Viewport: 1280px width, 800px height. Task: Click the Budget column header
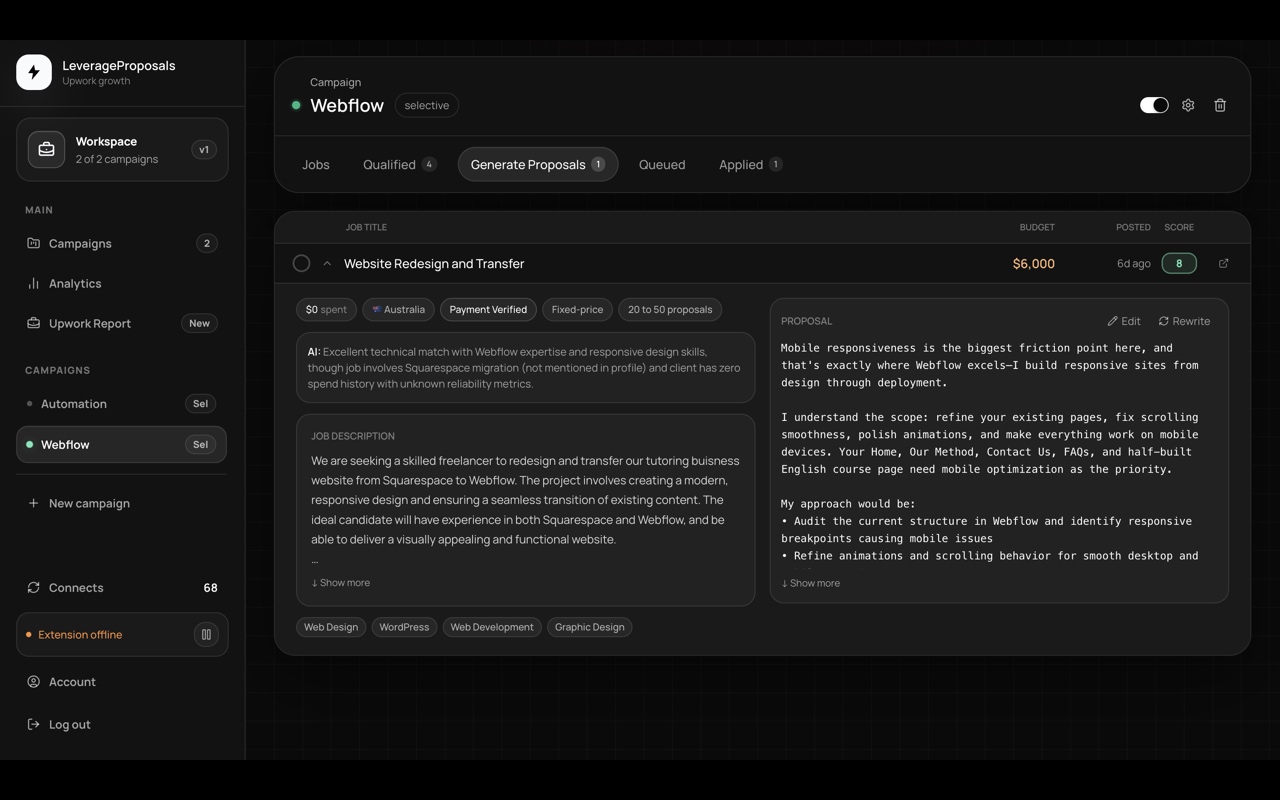(1037, 227)
